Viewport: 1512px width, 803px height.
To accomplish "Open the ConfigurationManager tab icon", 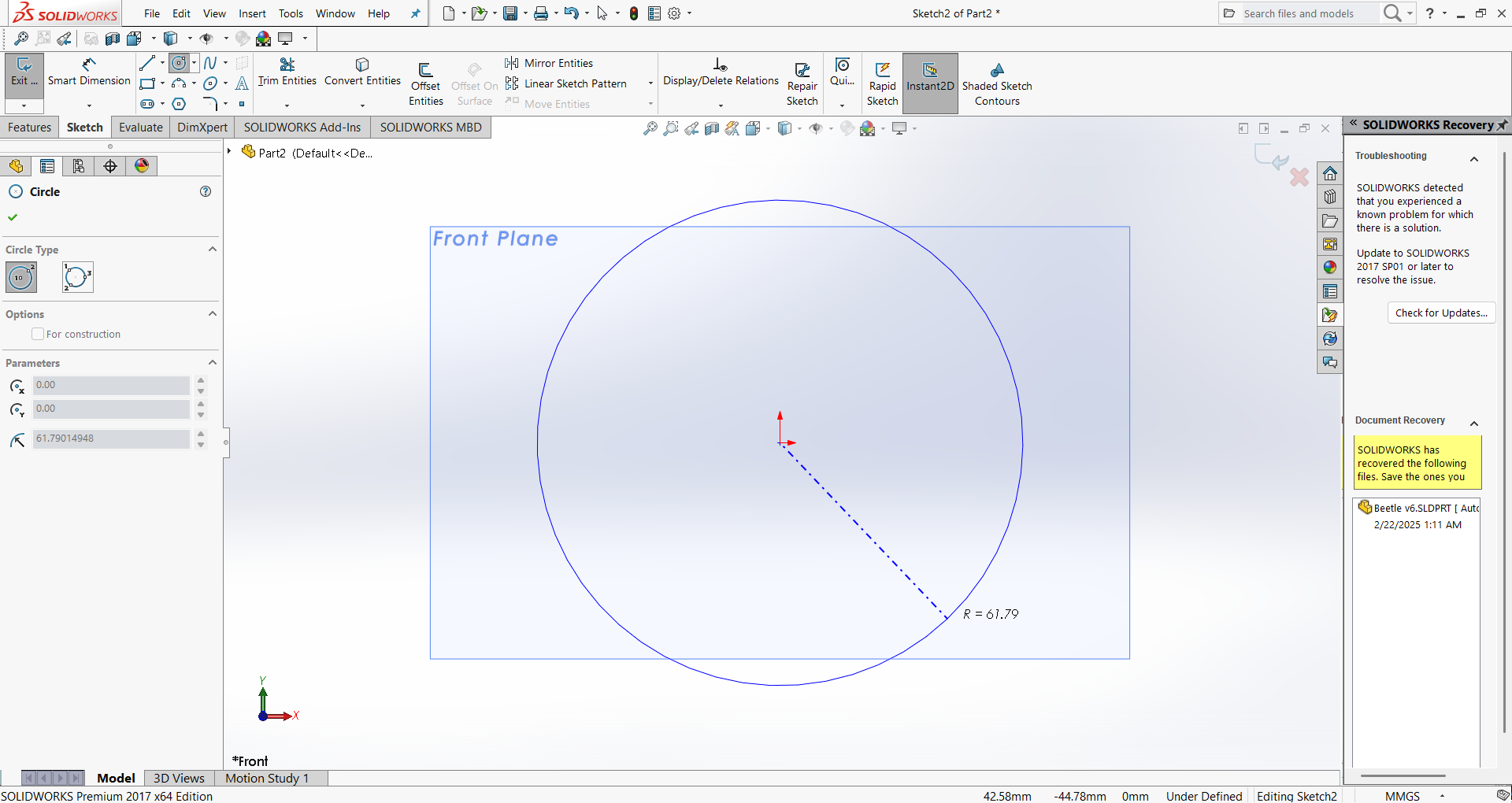I will (x=79, y=166).
